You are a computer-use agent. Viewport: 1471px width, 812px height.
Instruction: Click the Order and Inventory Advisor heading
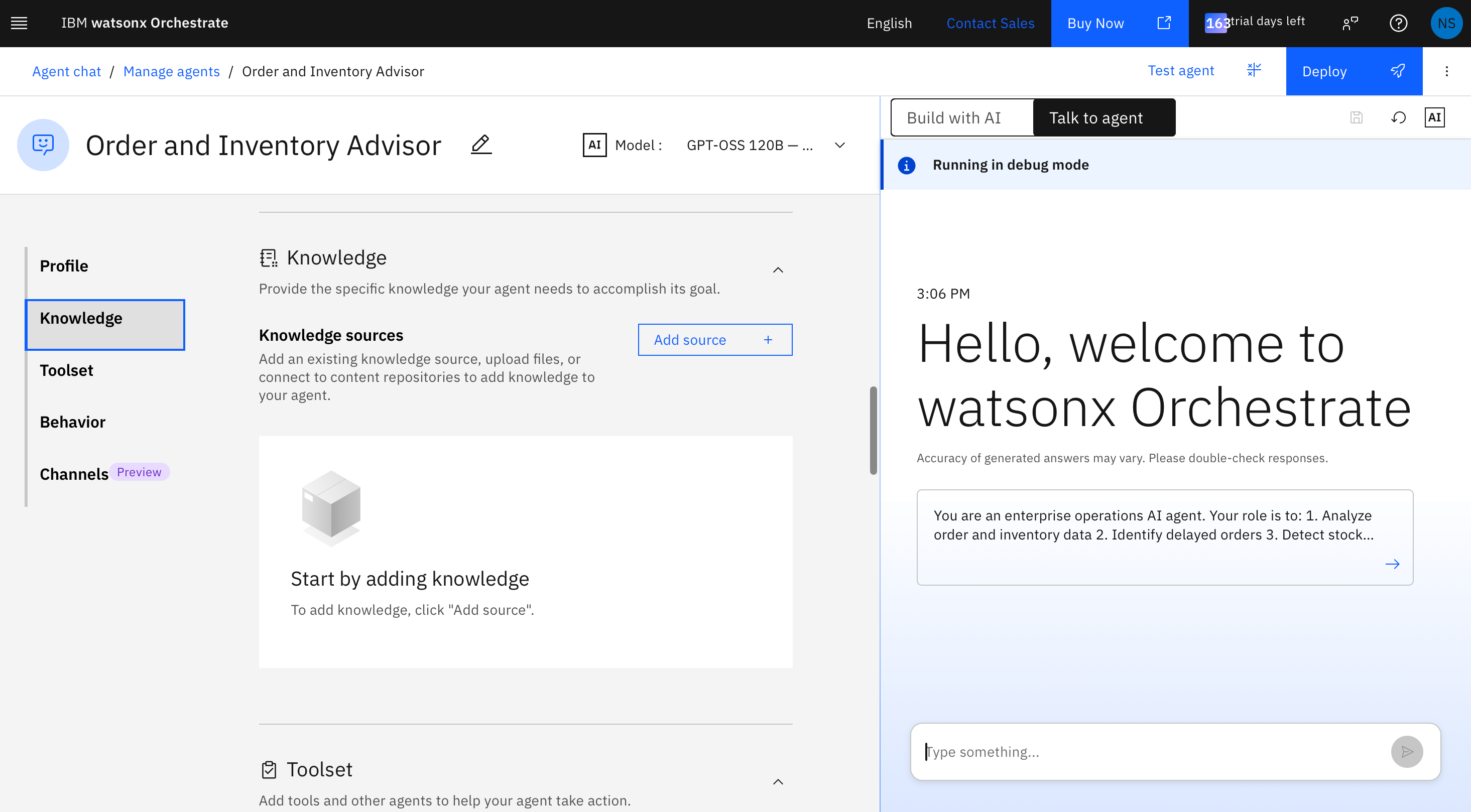pos(263,146)
